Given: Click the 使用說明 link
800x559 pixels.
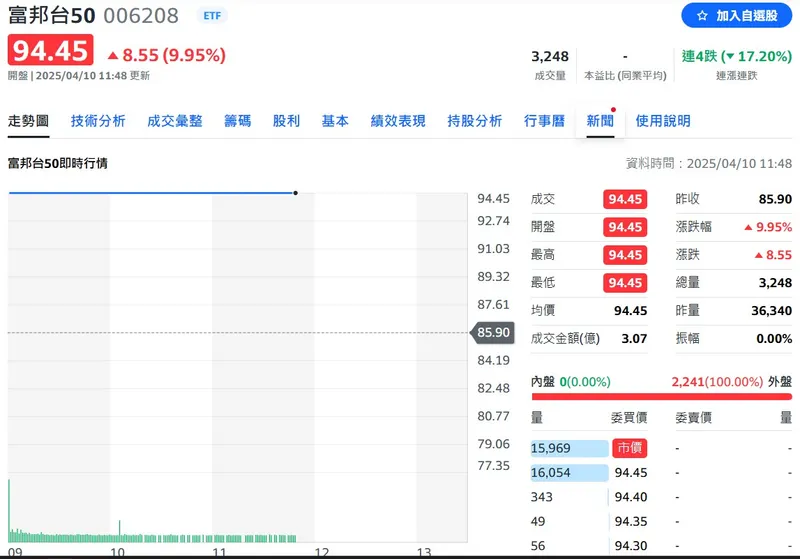Looking at the screenshot, I should [x=662, y=121].
